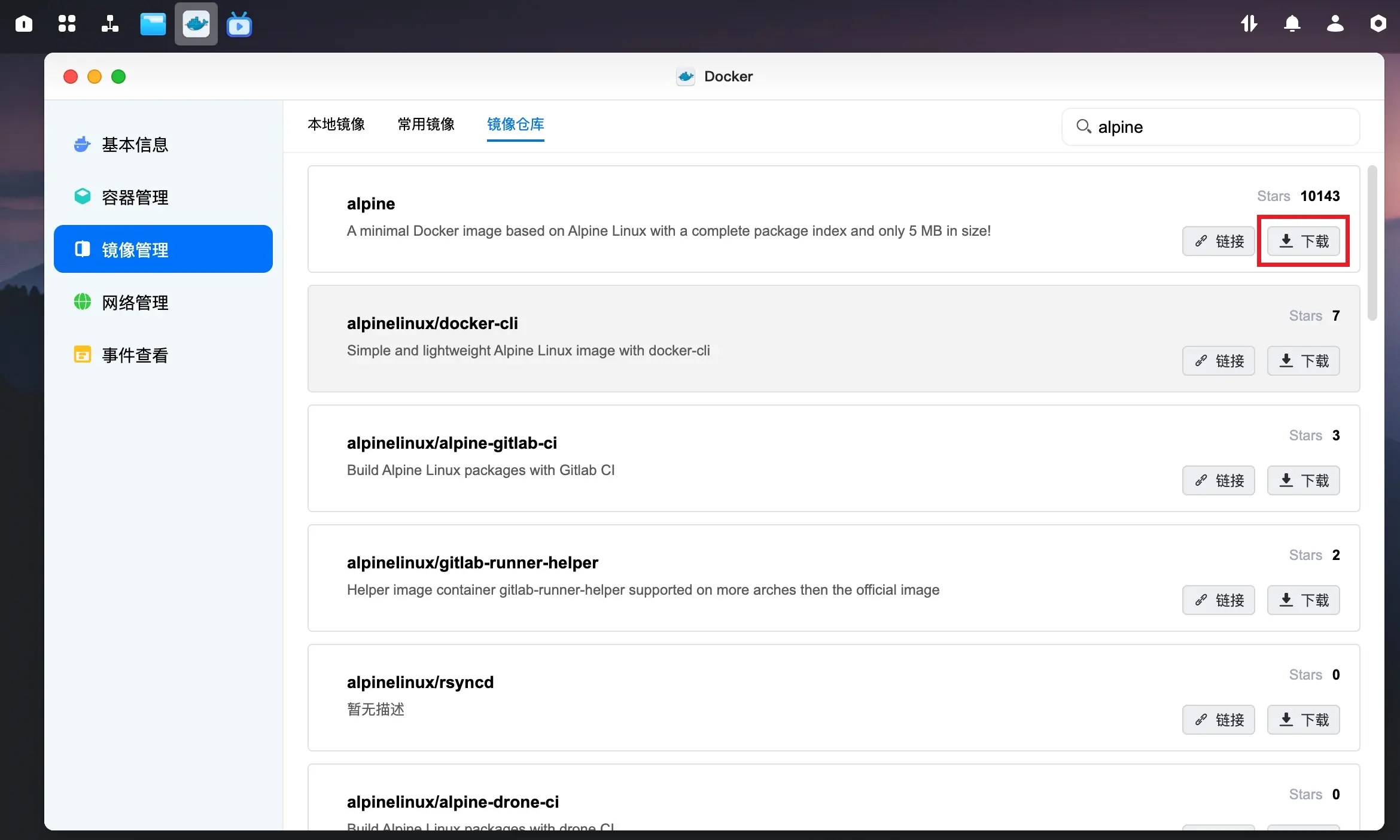This screenshot has width=1400, height=840.
Task: Open the 容器管理 (Container Management) section
Action: (135, 197)
